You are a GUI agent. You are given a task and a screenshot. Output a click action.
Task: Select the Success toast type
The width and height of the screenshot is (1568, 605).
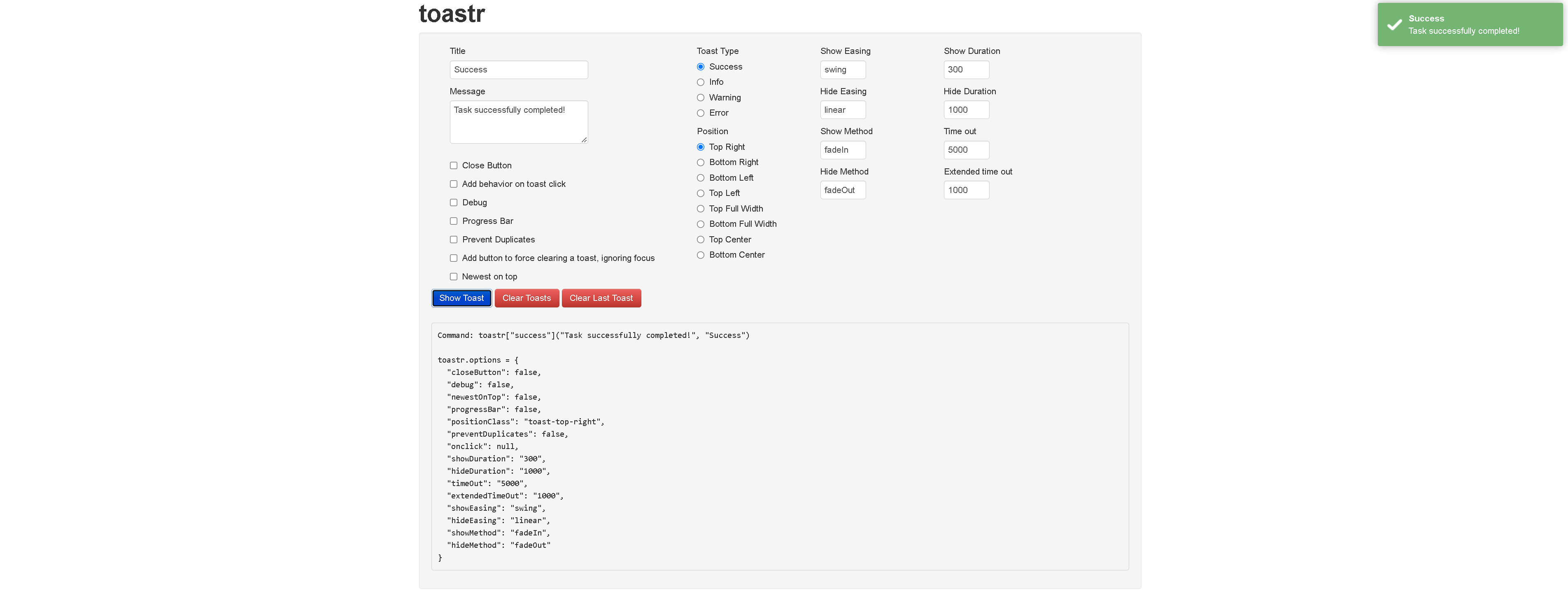pyautogui.click(x=701, y=67)
